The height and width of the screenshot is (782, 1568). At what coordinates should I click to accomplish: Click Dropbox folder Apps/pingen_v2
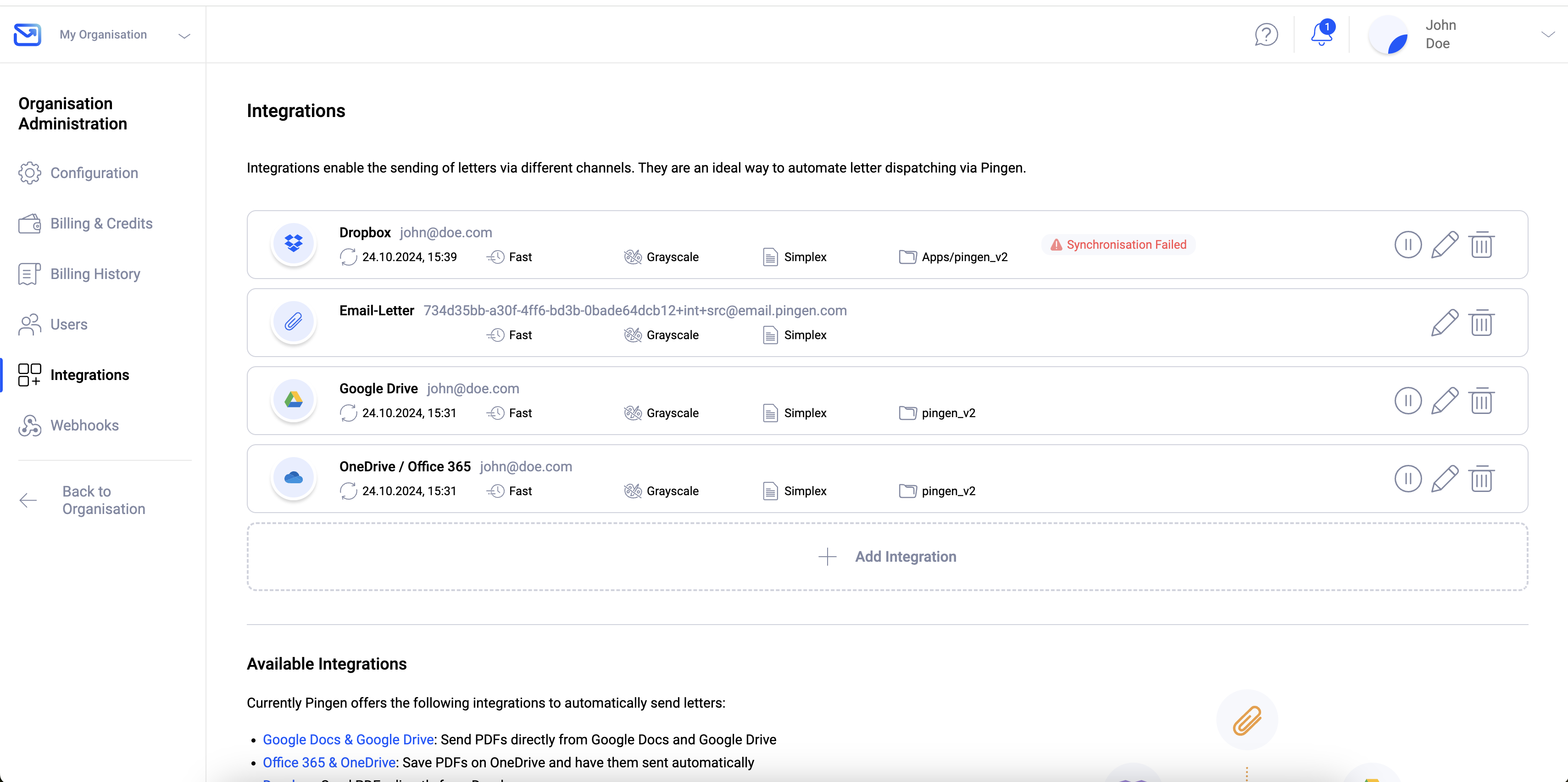point(964,257)
